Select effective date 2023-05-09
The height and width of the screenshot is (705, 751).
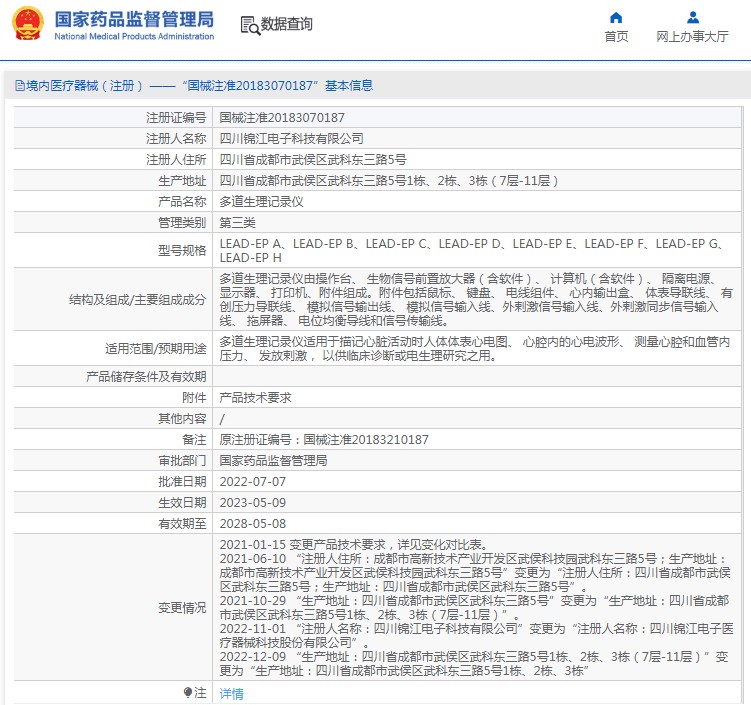click(252, 503)
